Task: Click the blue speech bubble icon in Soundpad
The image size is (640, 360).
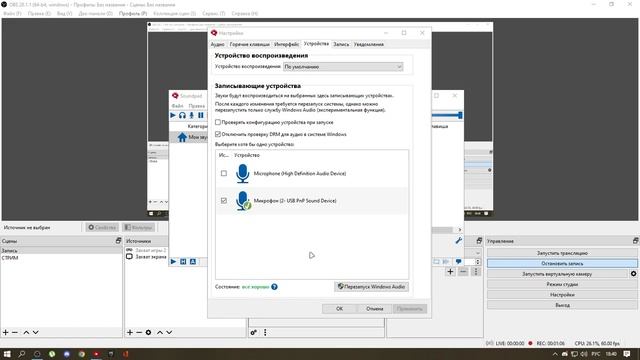Action: point(458,261)
